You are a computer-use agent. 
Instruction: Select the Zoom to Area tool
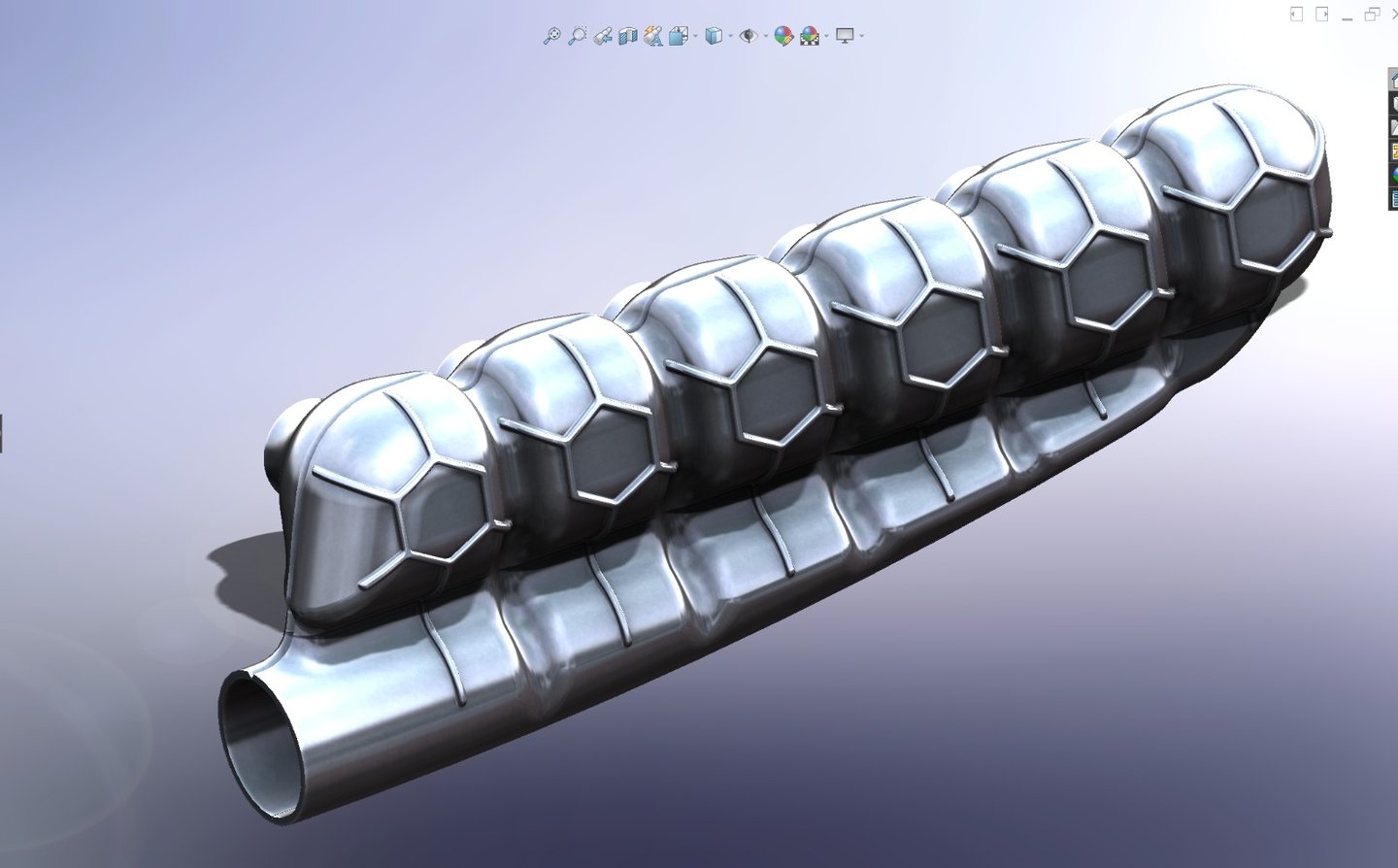click(577, 36)
